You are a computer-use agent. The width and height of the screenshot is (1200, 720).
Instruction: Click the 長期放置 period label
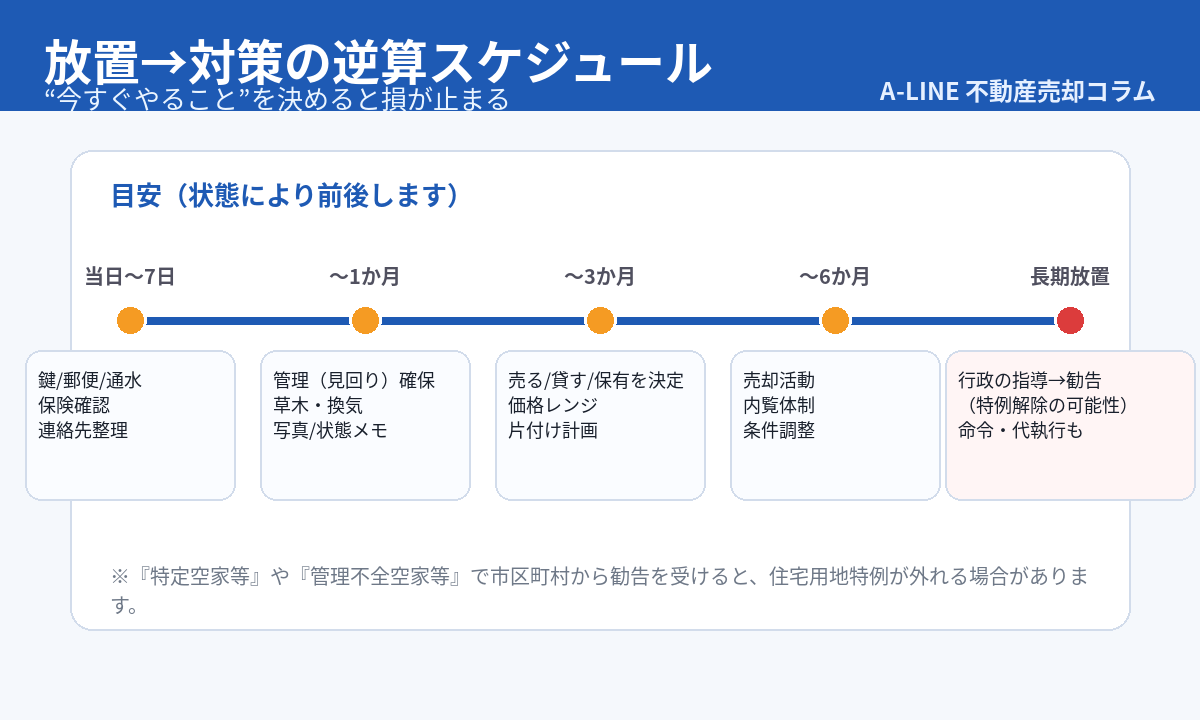pos(1070,277)
